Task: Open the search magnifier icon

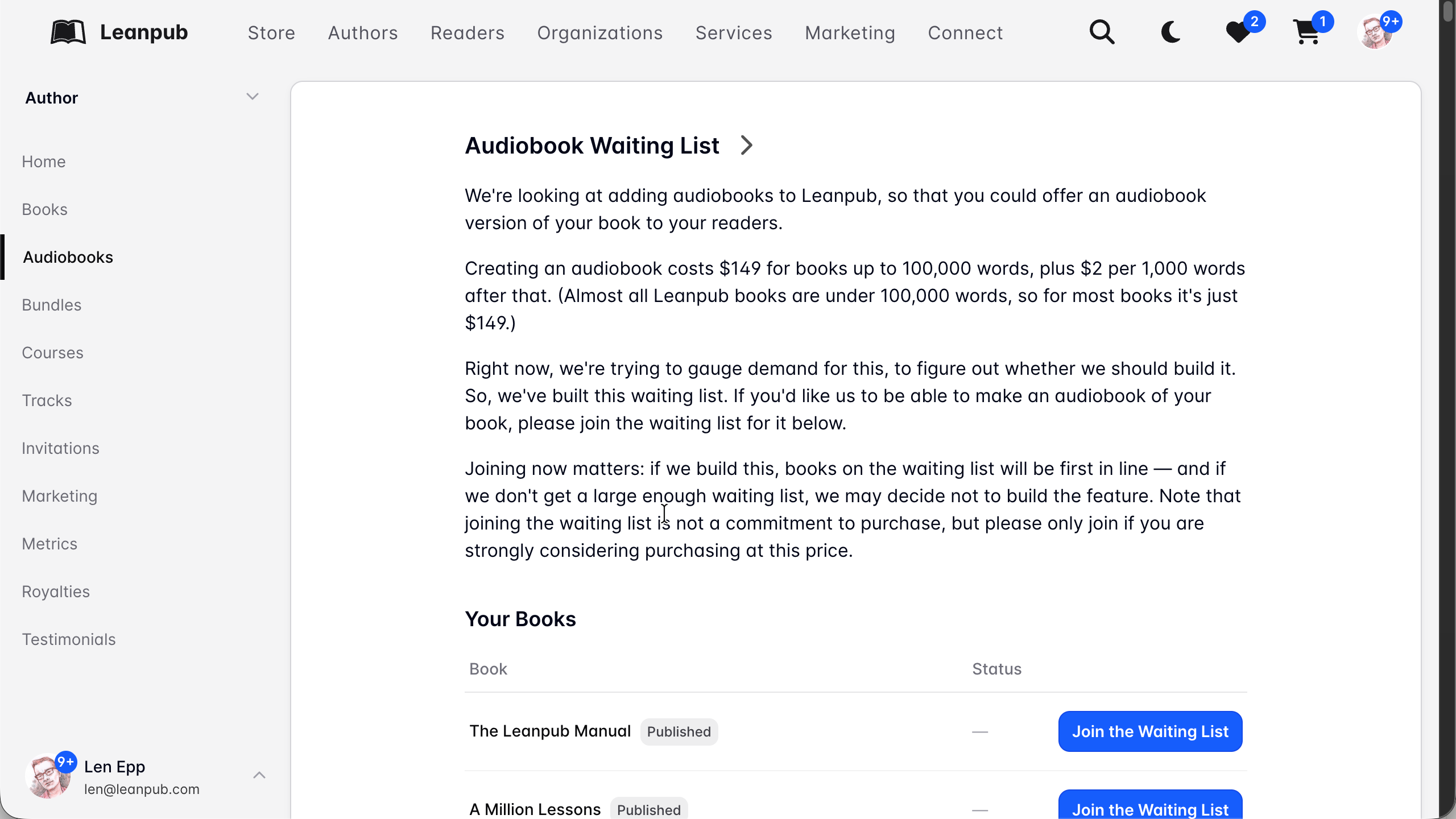Action: pos(1102,32)
